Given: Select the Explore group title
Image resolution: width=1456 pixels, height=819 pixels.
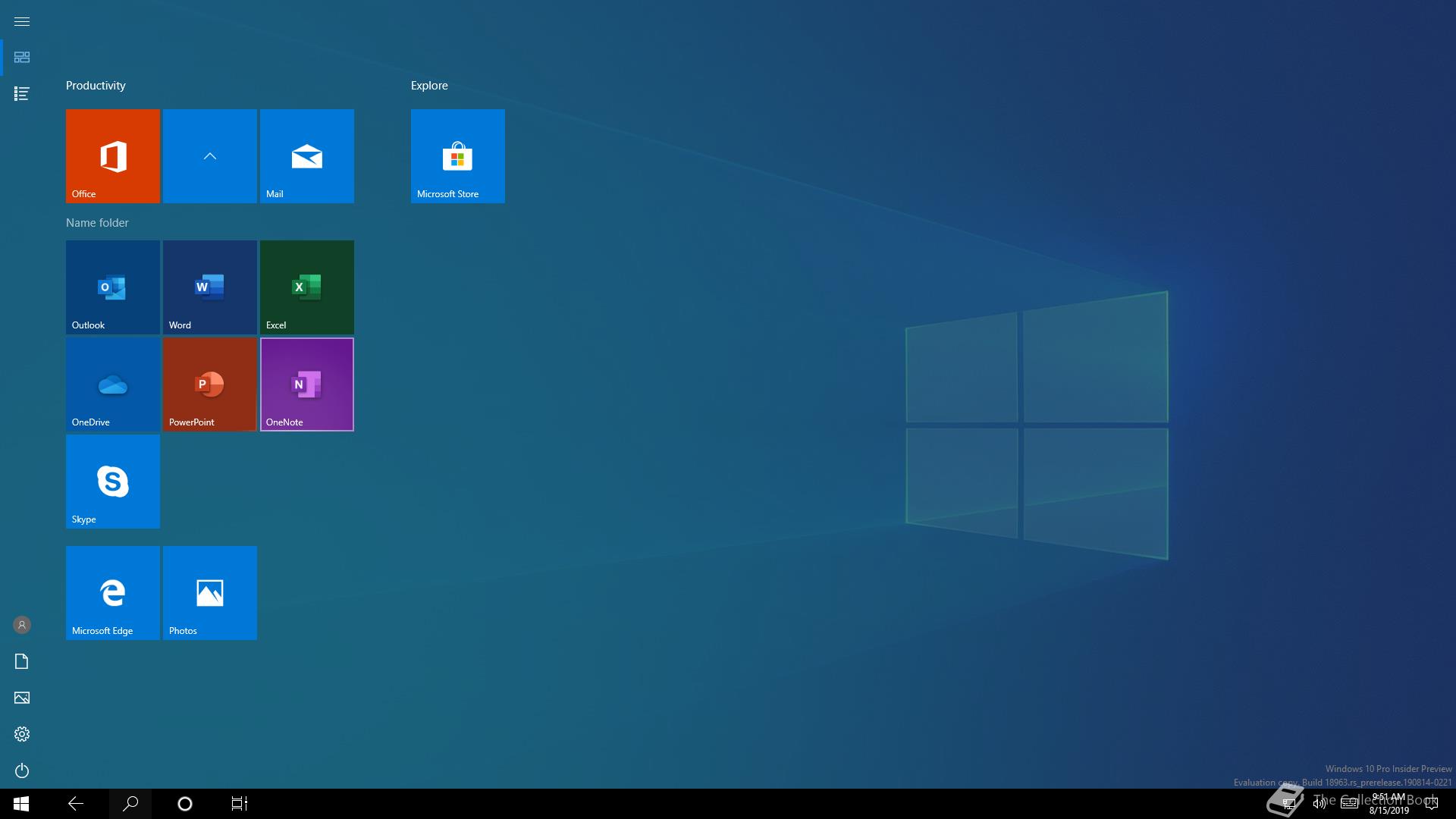Looking at the screenshot, I should coord(429,86).
